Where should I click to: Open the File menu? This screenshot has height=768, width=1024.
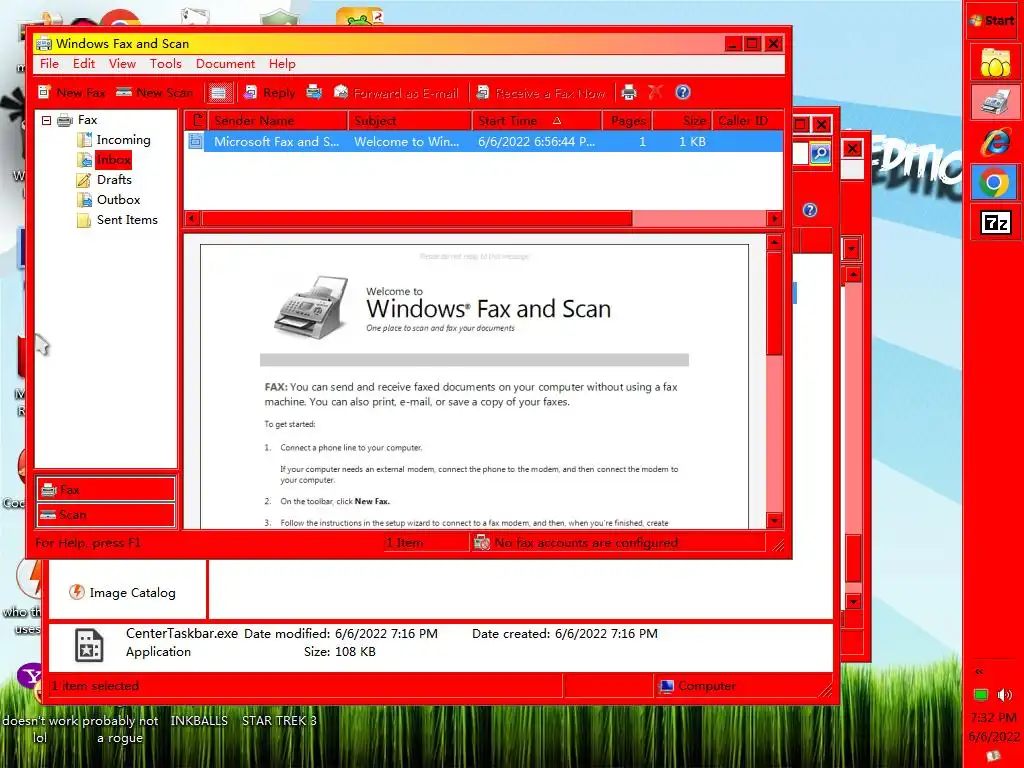click(x=49, y=63)
